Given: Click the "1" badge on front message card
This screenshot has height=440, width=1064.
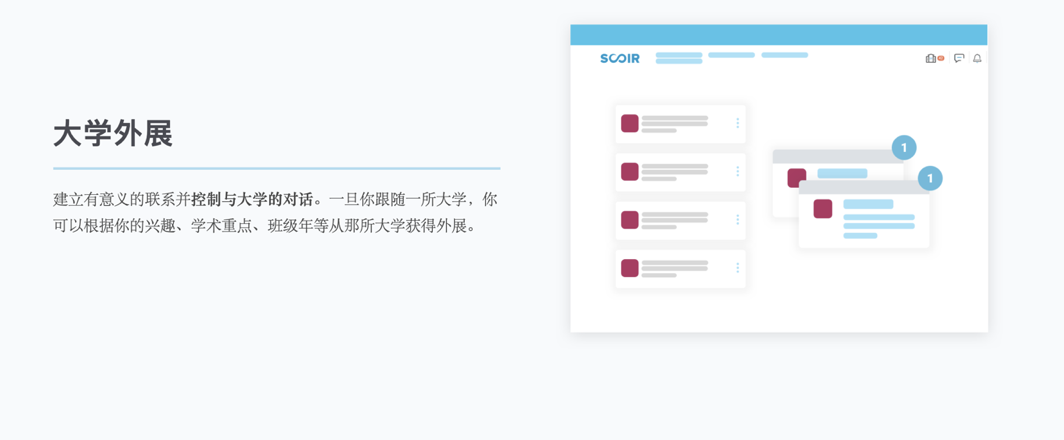Looking at the screenshot, I should (x=930, y=179).
